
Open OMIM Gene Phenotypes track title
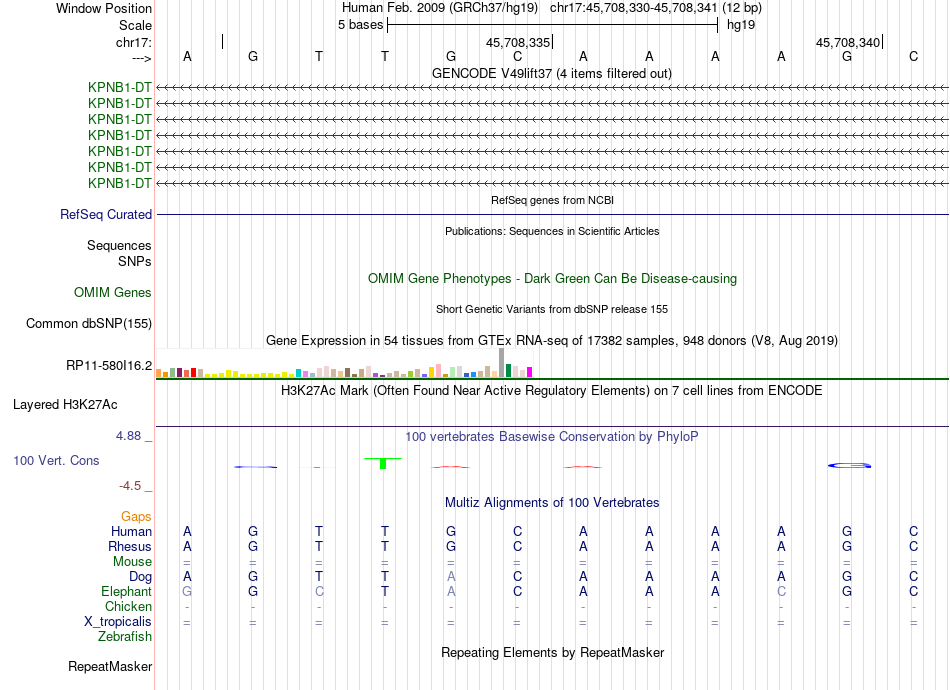[x=552, y=279]
